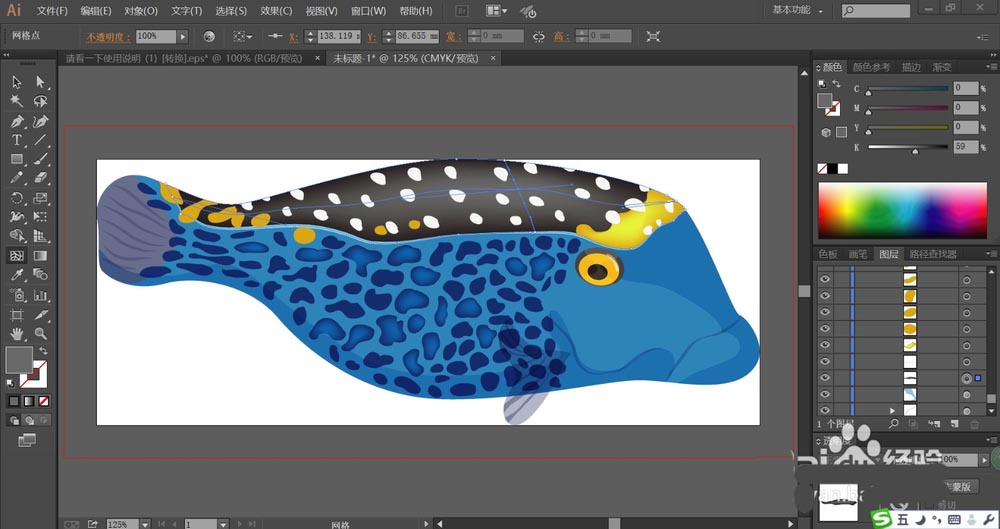The width and height of the screenshot is (1000, 529).
Task: Activate the Mesh tool
Action: pos(17,256)
